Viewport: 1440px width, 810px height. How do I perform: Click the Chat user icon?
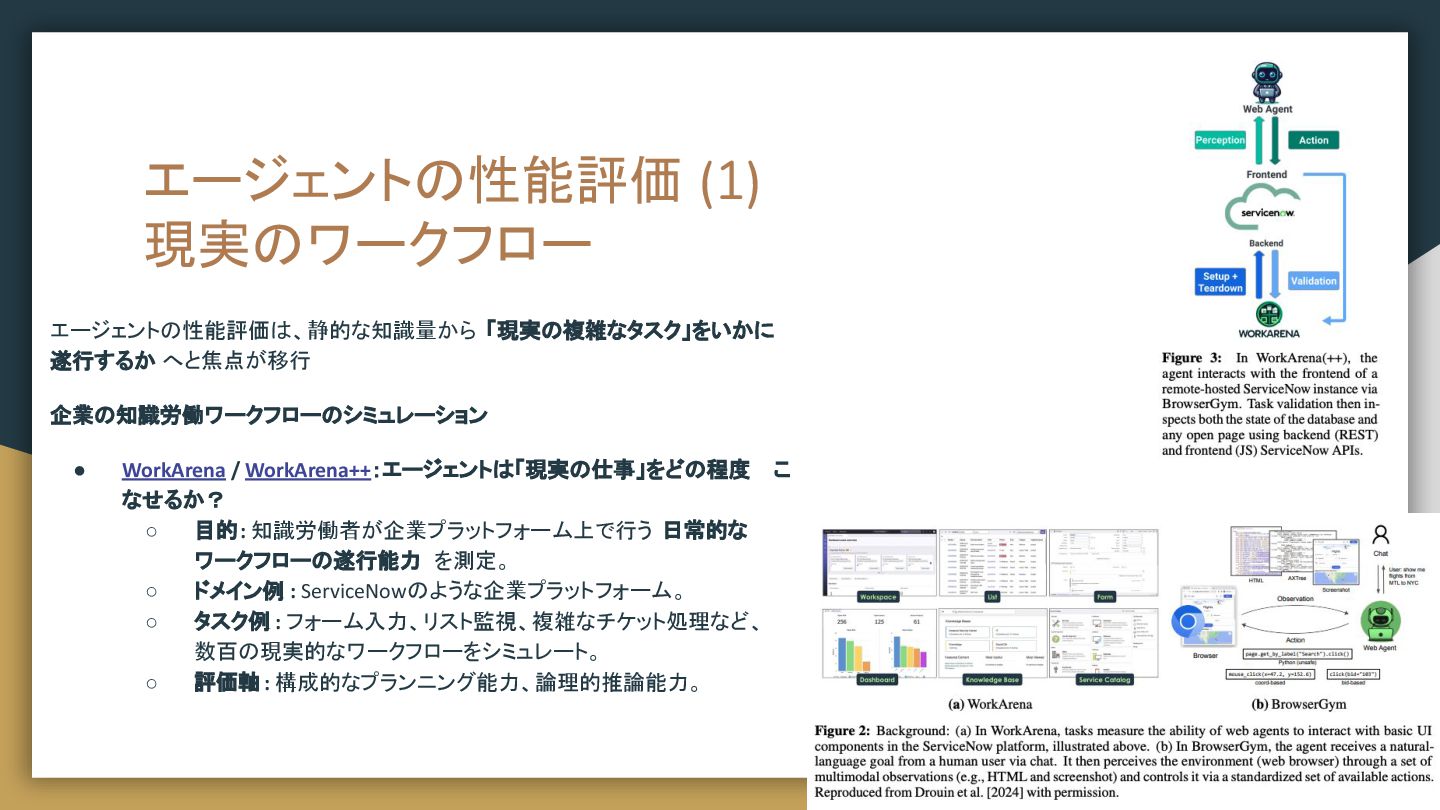pos(1381,535)
